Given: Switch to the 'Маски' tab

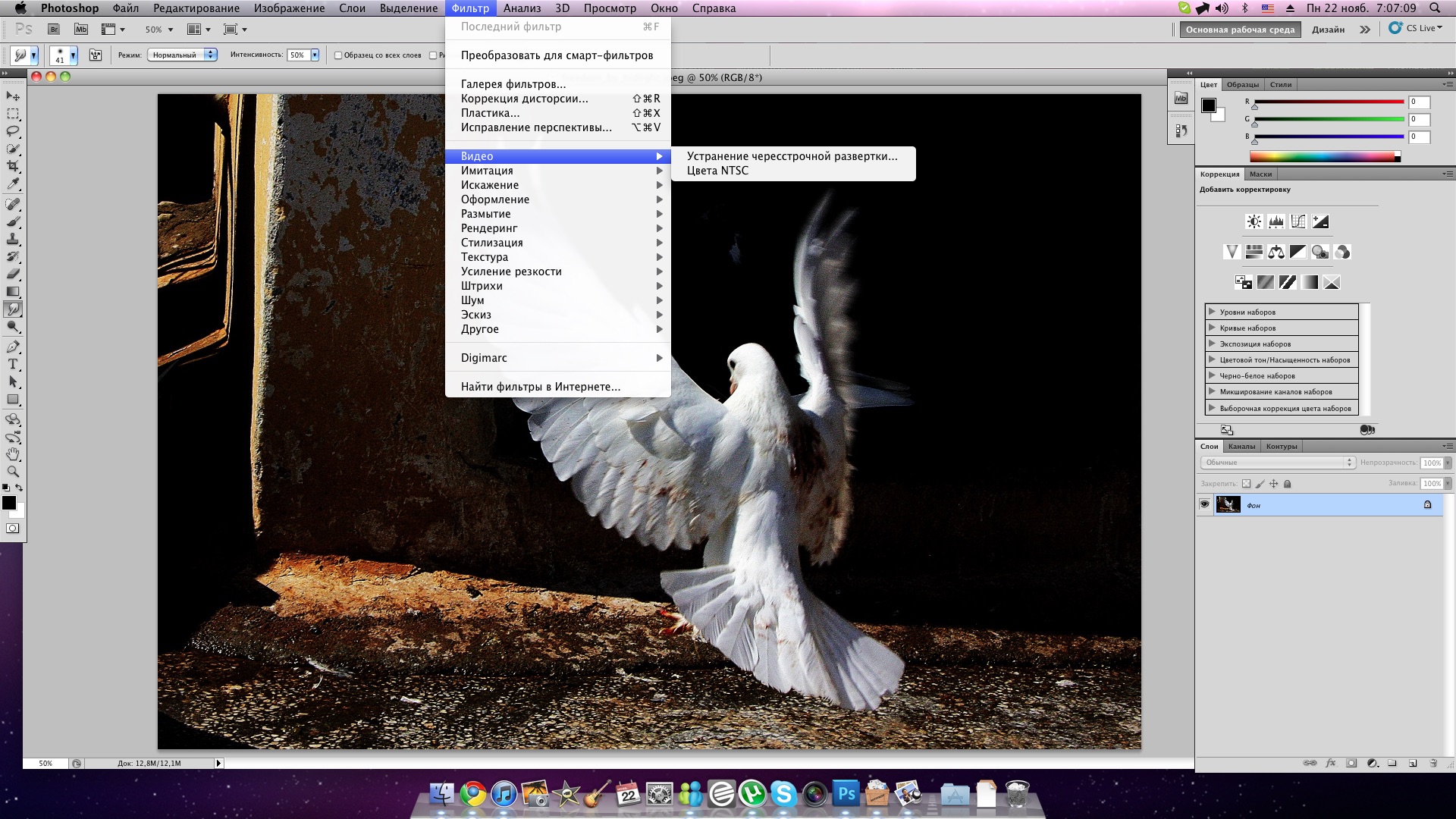Looking at the screenshot, I should (x=1260, y=174).
